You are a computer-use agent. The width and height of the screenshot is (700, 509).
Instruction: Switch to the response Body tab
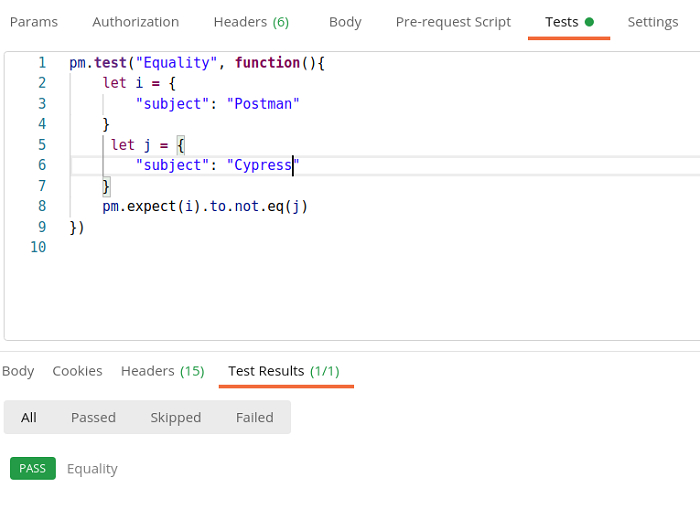click(18, 371)
